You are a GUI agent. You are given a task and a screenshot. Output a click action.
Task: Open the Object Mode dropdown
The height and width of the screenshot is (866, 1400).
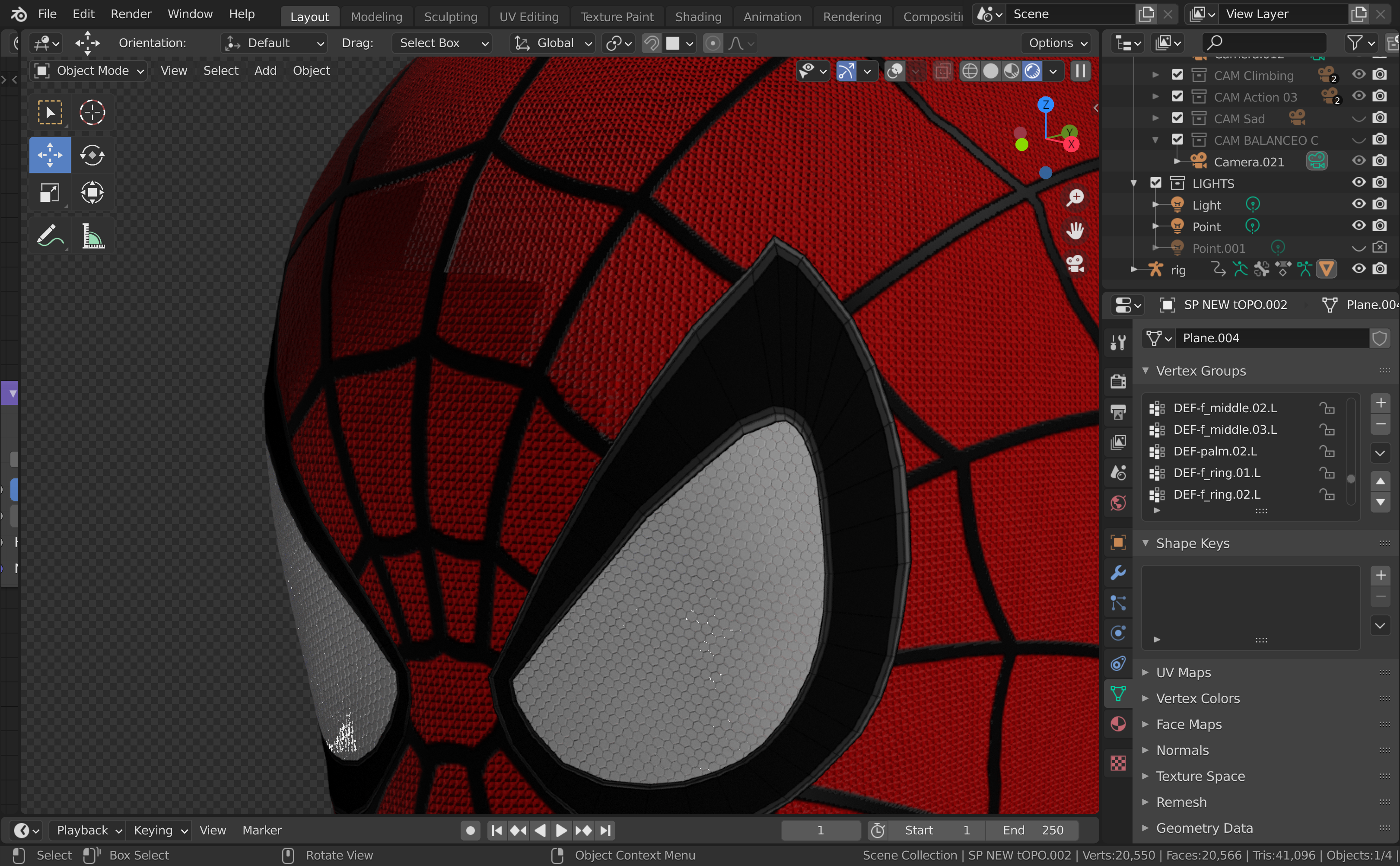(x=88, y=70)
